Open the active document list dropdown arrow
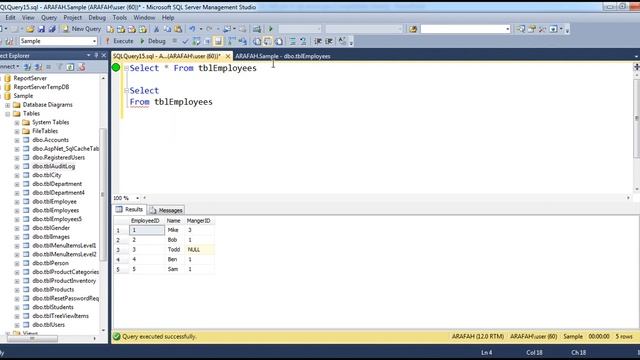This screenshot has height=360, width=640. click(x=636, y=56)
